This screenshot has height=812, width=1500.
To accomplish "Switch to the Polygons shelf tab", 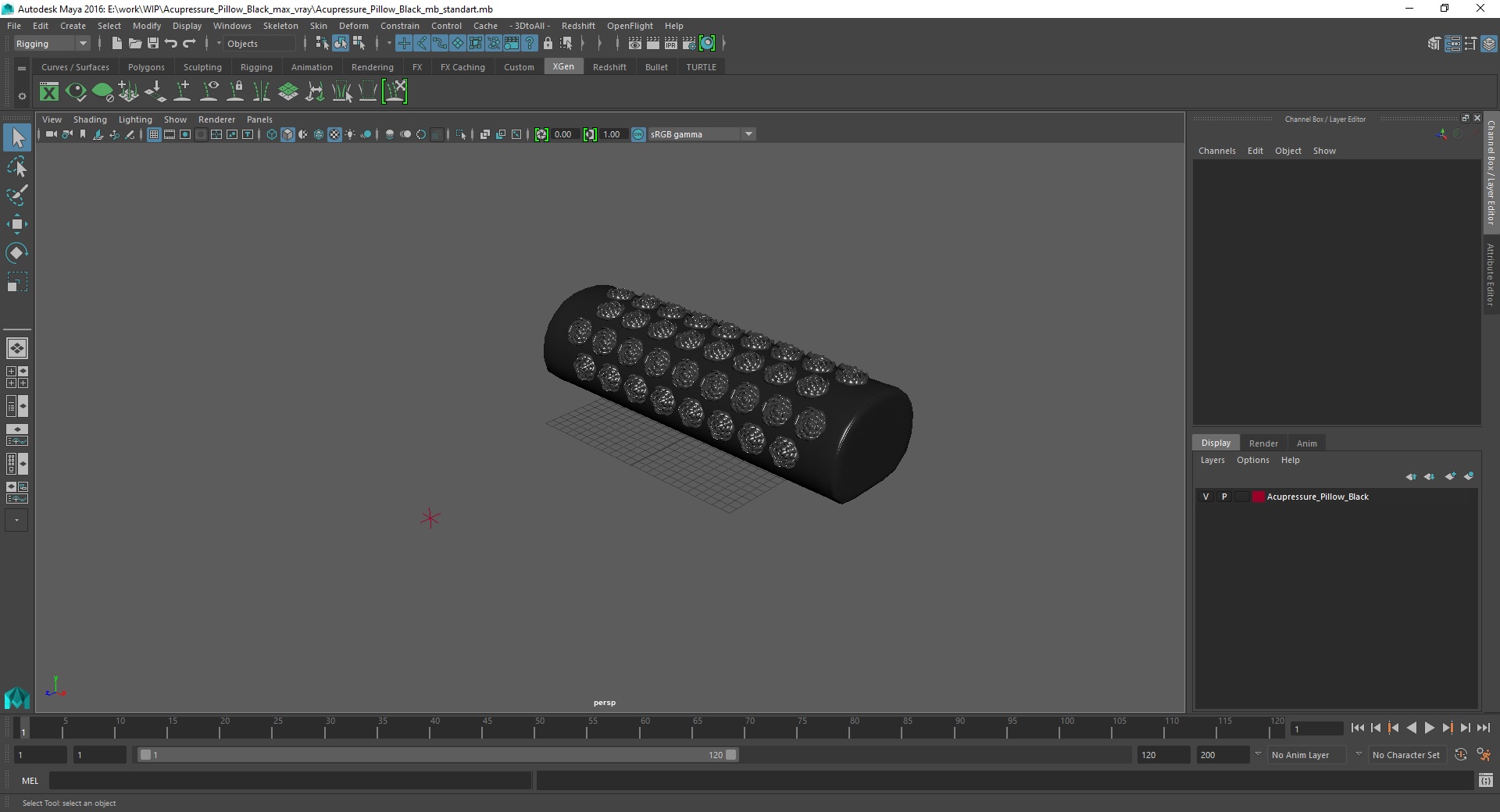I will click(x=146, y=67).
